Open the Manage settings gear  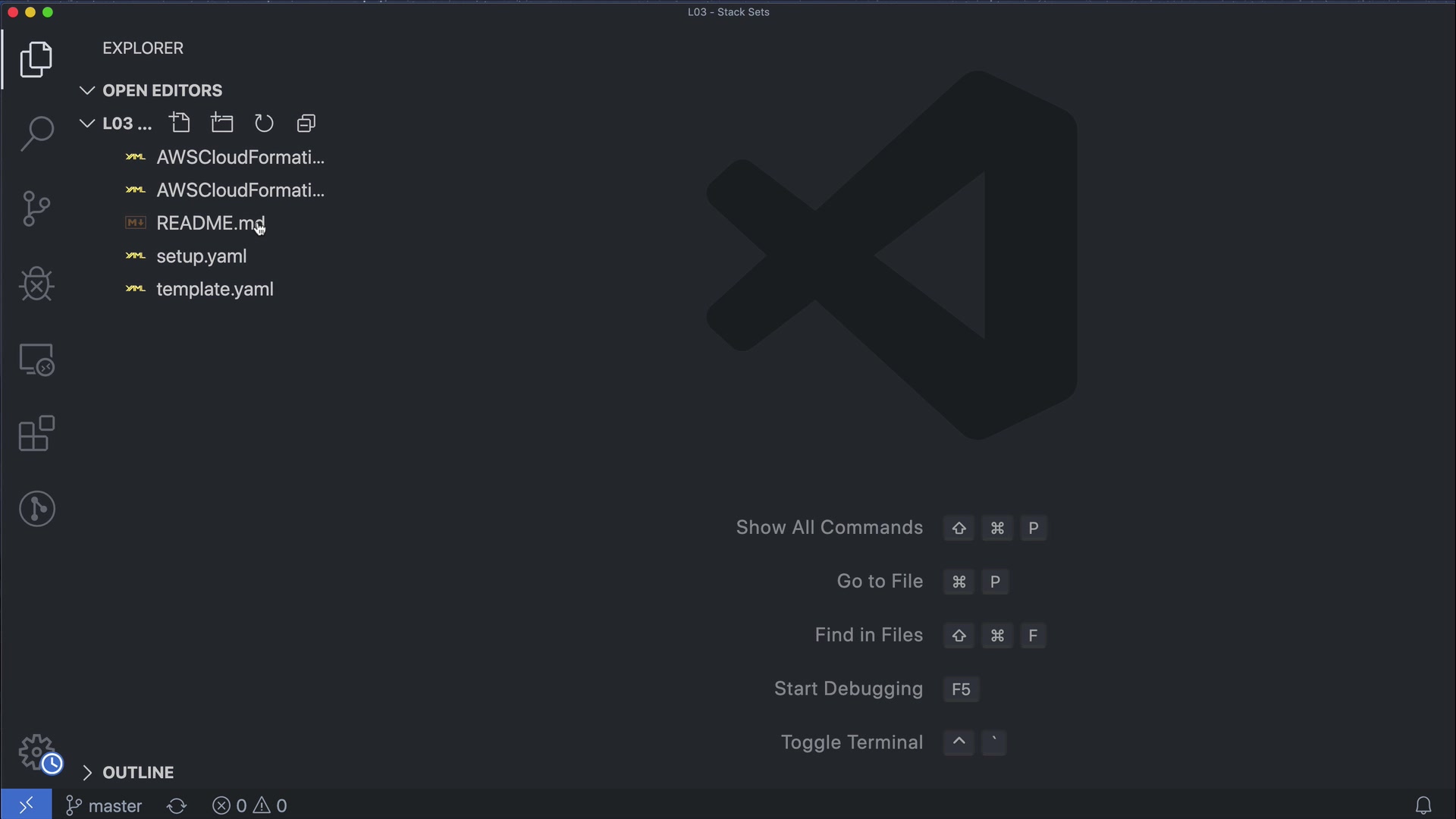coord(36,752)
